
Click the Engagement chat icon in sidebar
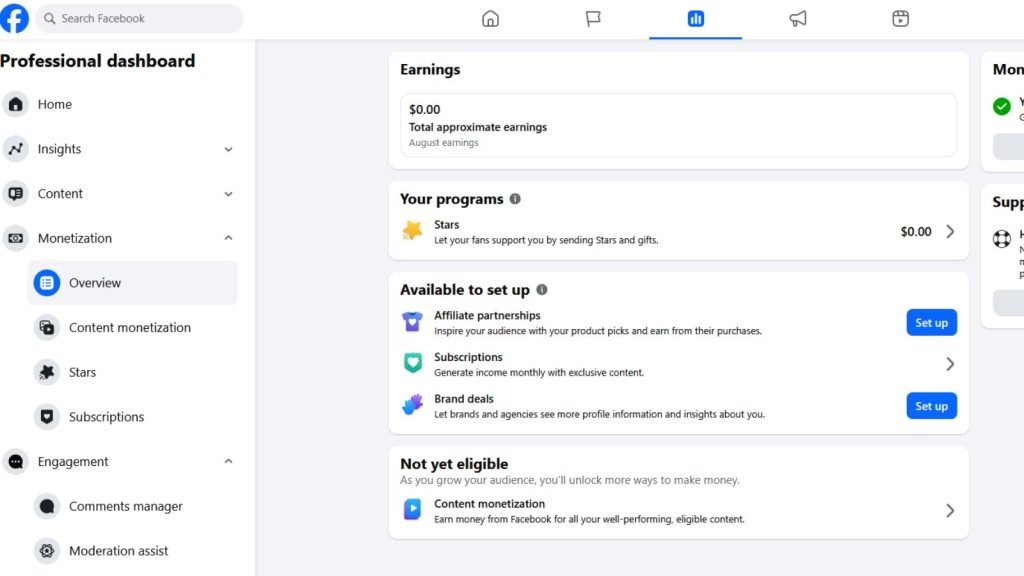[x=16, y=462]
